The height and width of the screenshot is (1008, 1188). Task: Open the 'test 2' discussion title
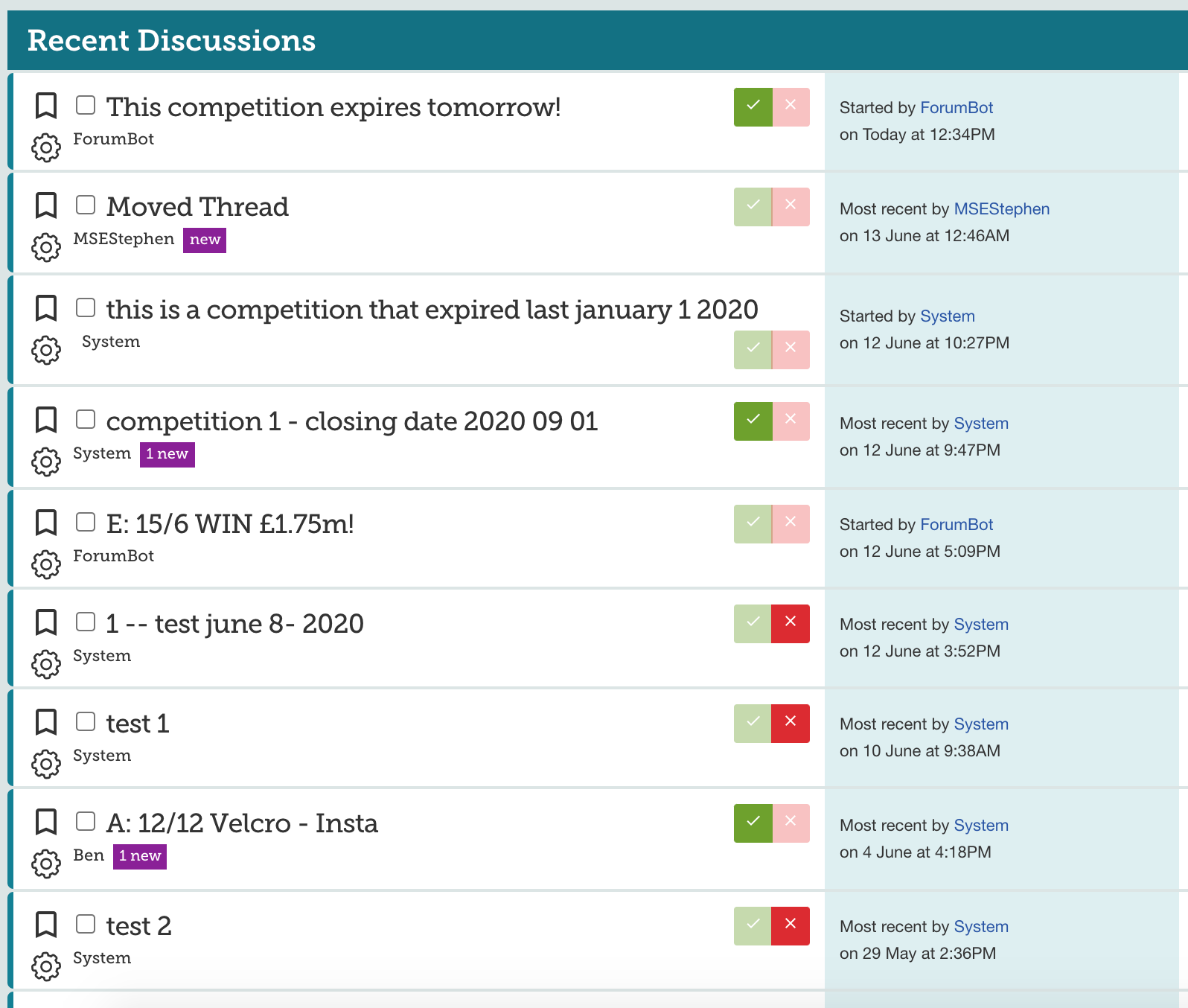[x=138, y=926]
